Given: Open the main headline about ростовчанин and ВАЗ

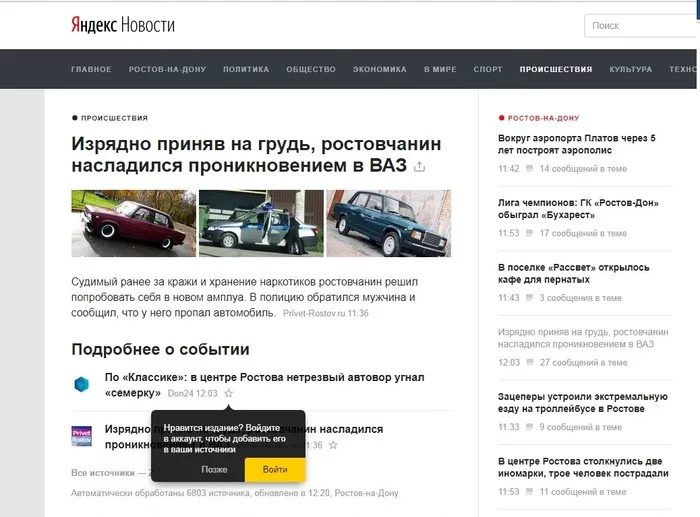Looking at the screenshot, I should click(256, 154).
